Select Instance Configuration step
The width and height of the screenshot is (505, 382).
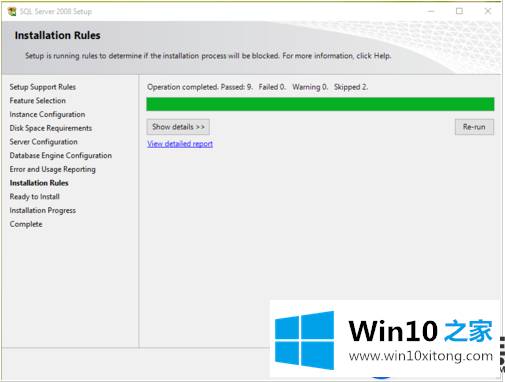[47, 114]
